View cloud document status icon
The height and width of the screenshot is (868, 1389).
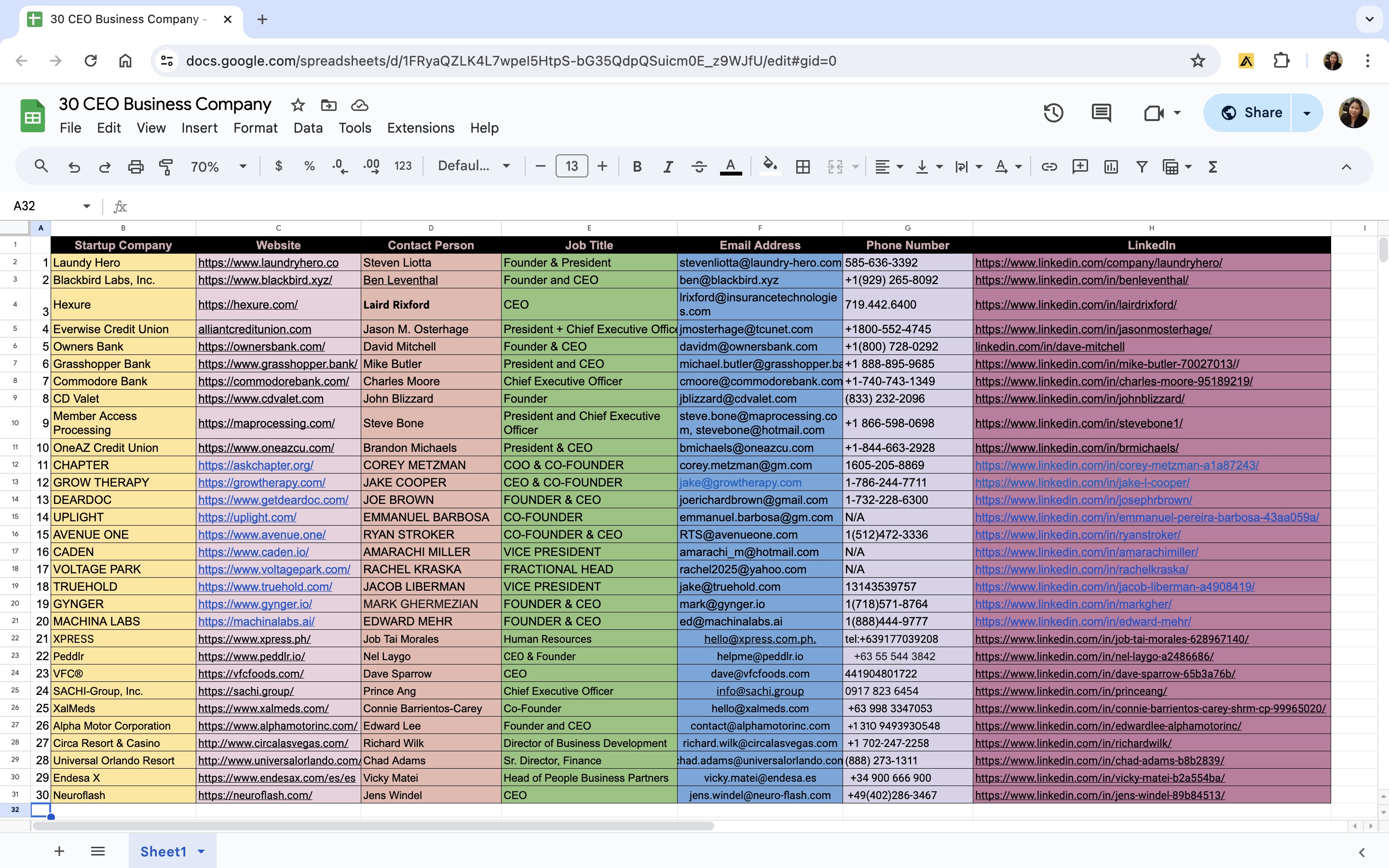tap(359, 105)
